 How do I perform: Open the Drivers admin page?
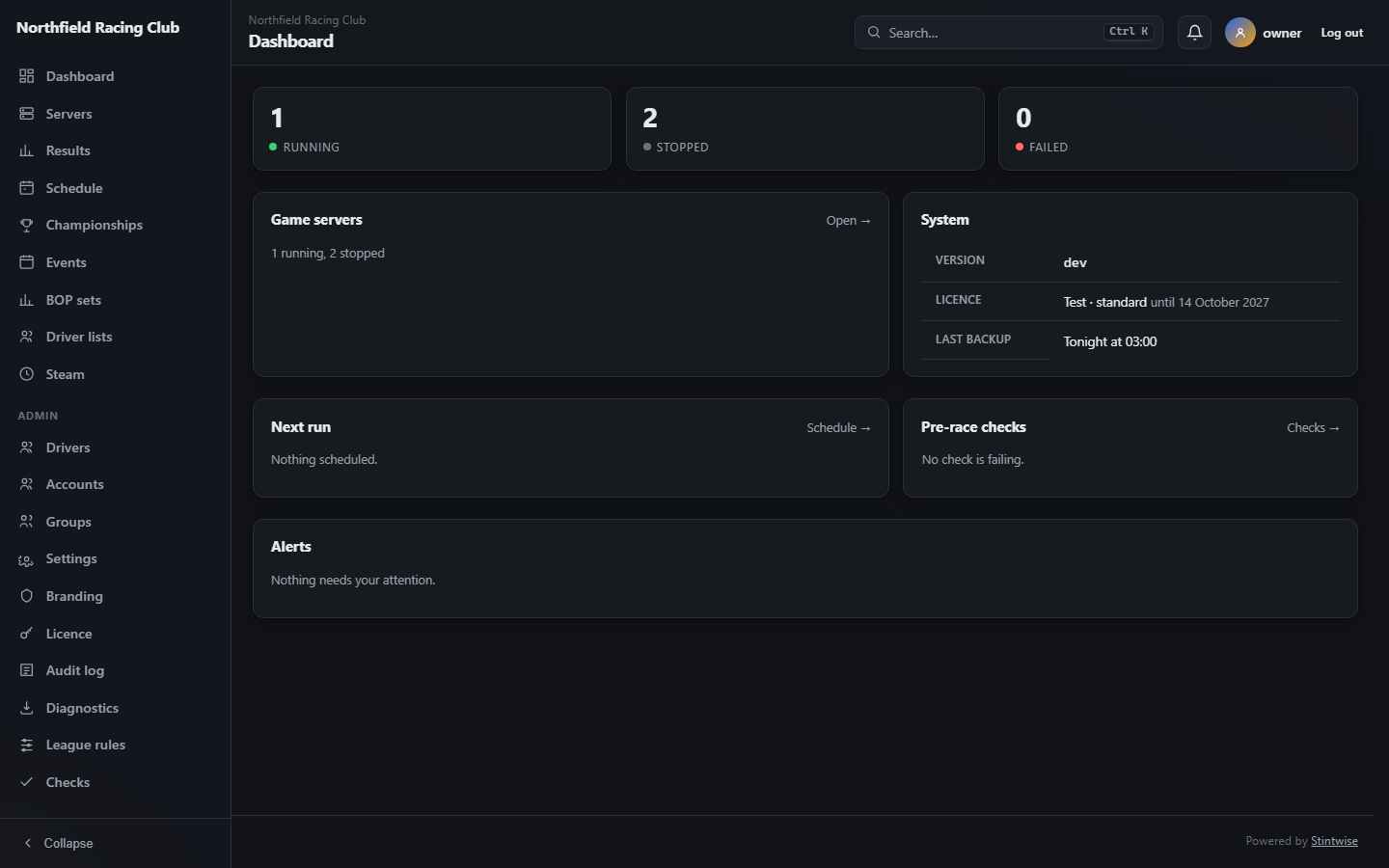point(68,448)
